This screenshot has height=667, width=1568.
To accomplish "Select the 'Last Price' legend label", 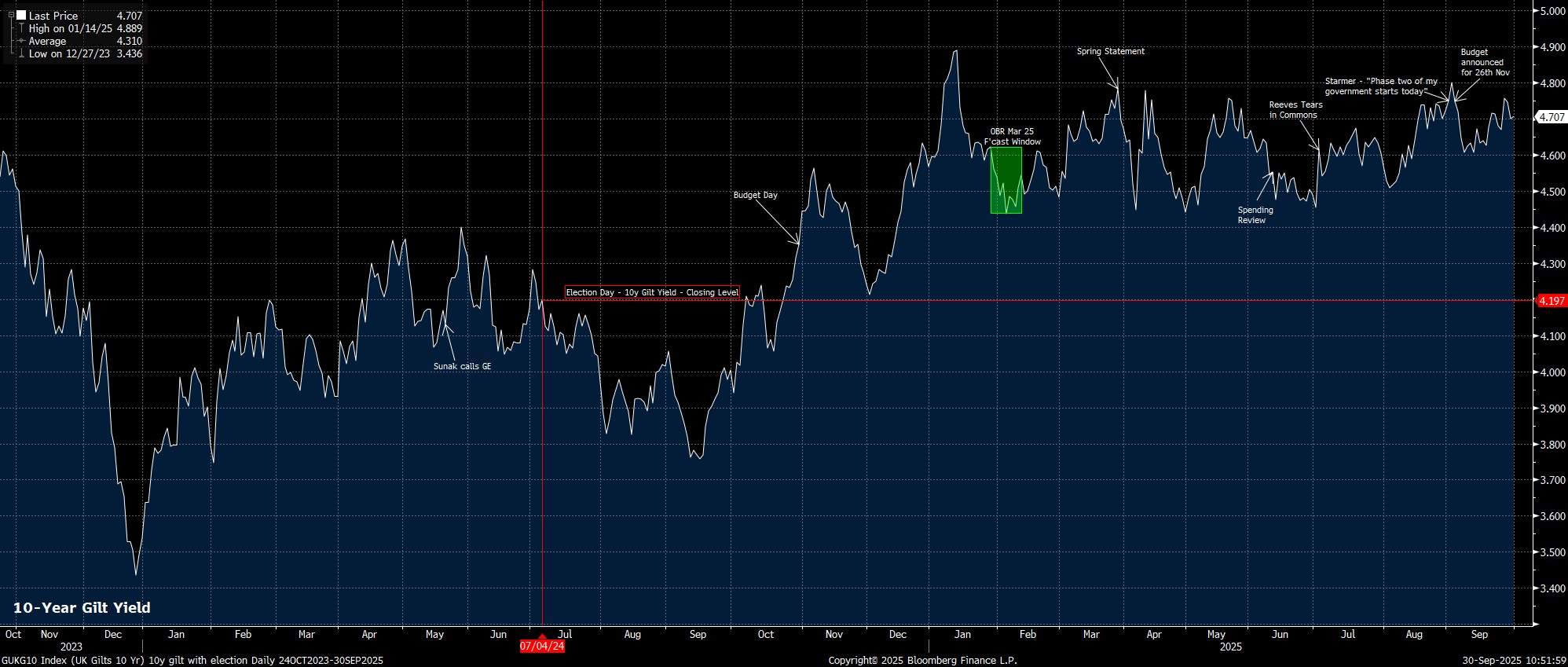I will tap(53, 16).
